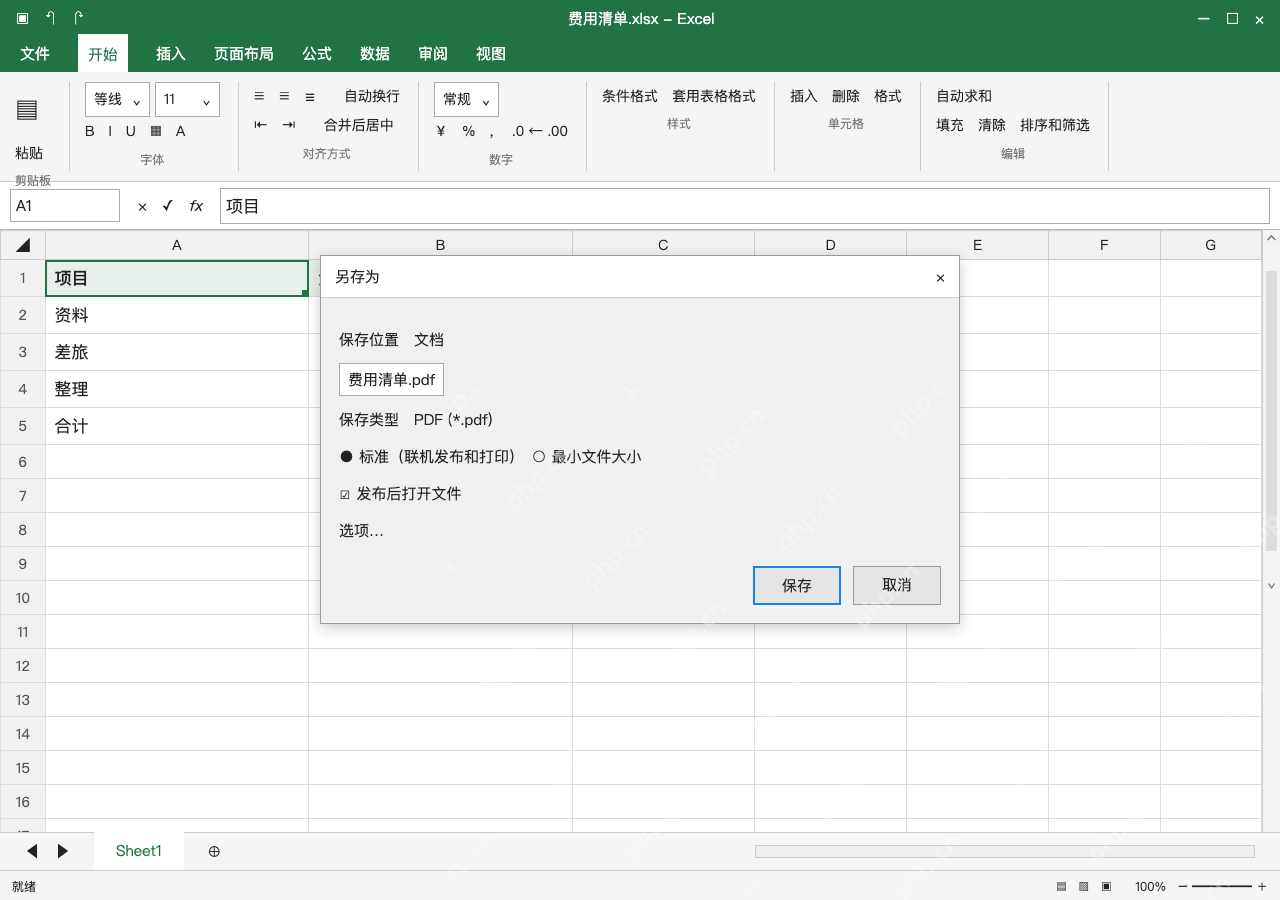Open the 排序和筛选 menu
The width and height of the screenshot is (1280, 900).
pyautogui.click(x=1055, y=125)
